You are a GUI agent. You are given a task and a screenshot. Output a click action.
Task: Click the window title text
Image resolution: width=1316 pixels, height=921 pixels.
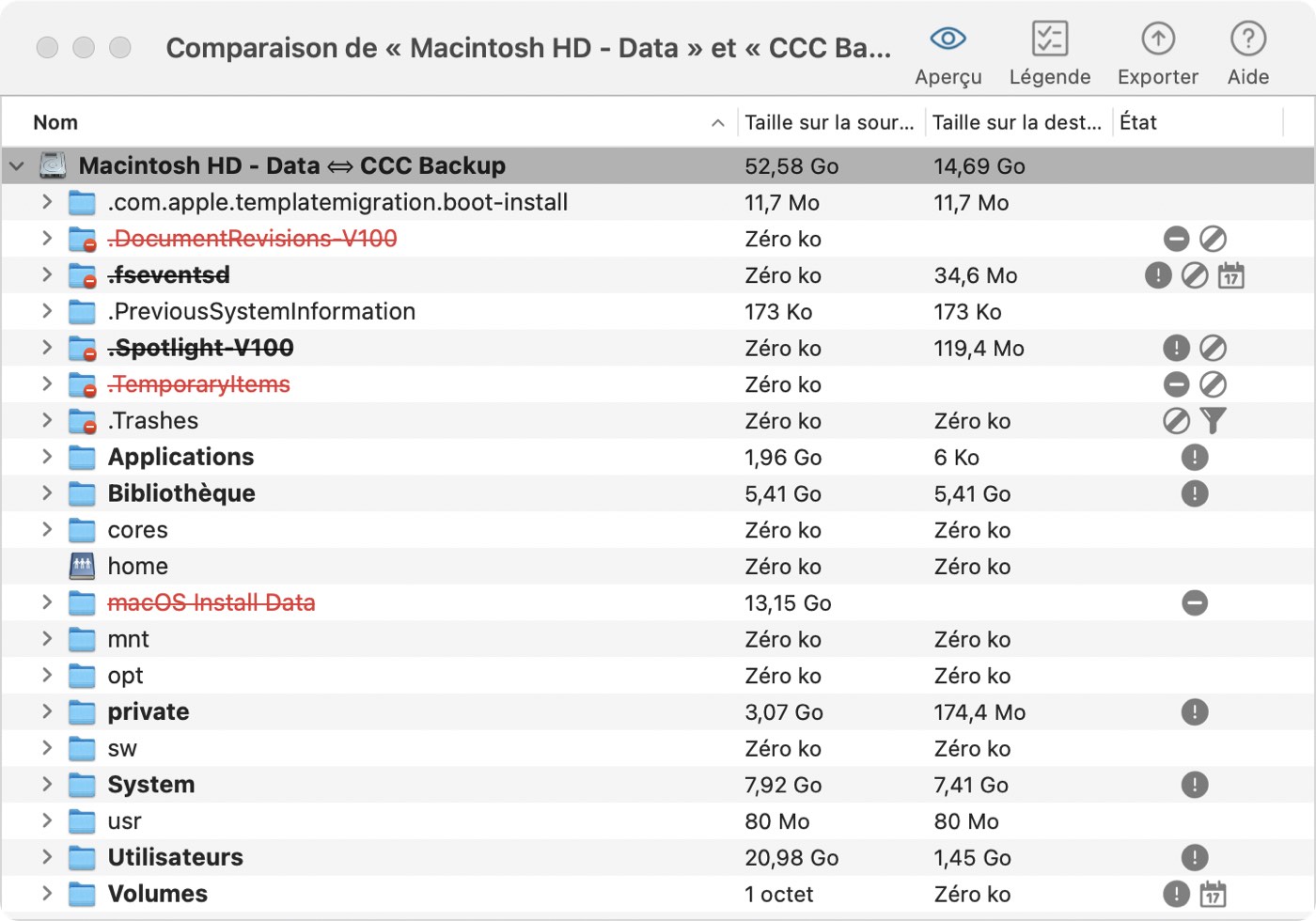(x=528, y=47)
